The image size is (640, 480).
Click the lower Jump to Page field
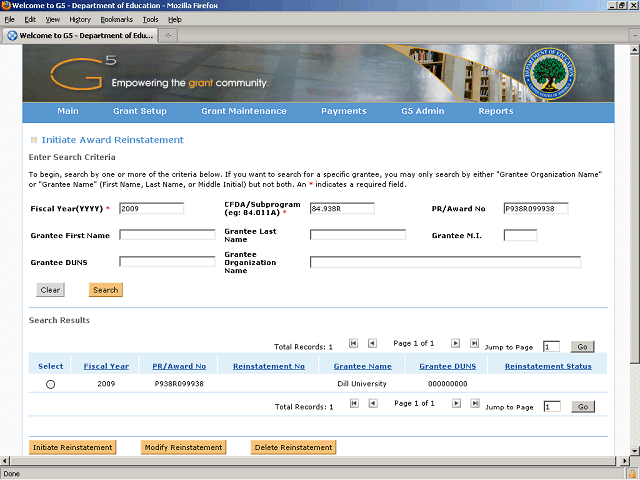[552, 407]
